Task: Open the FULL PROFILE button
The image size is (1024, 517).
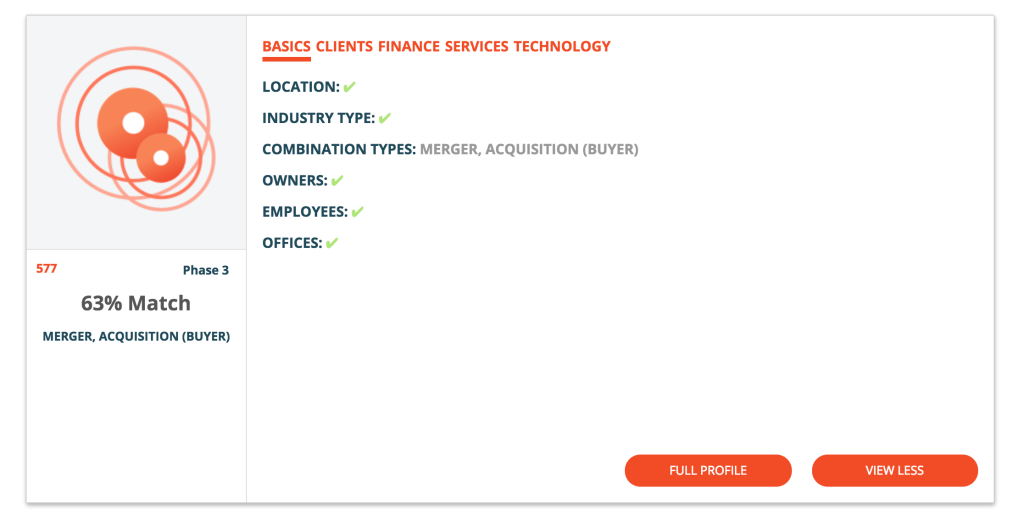Action: 708,471
